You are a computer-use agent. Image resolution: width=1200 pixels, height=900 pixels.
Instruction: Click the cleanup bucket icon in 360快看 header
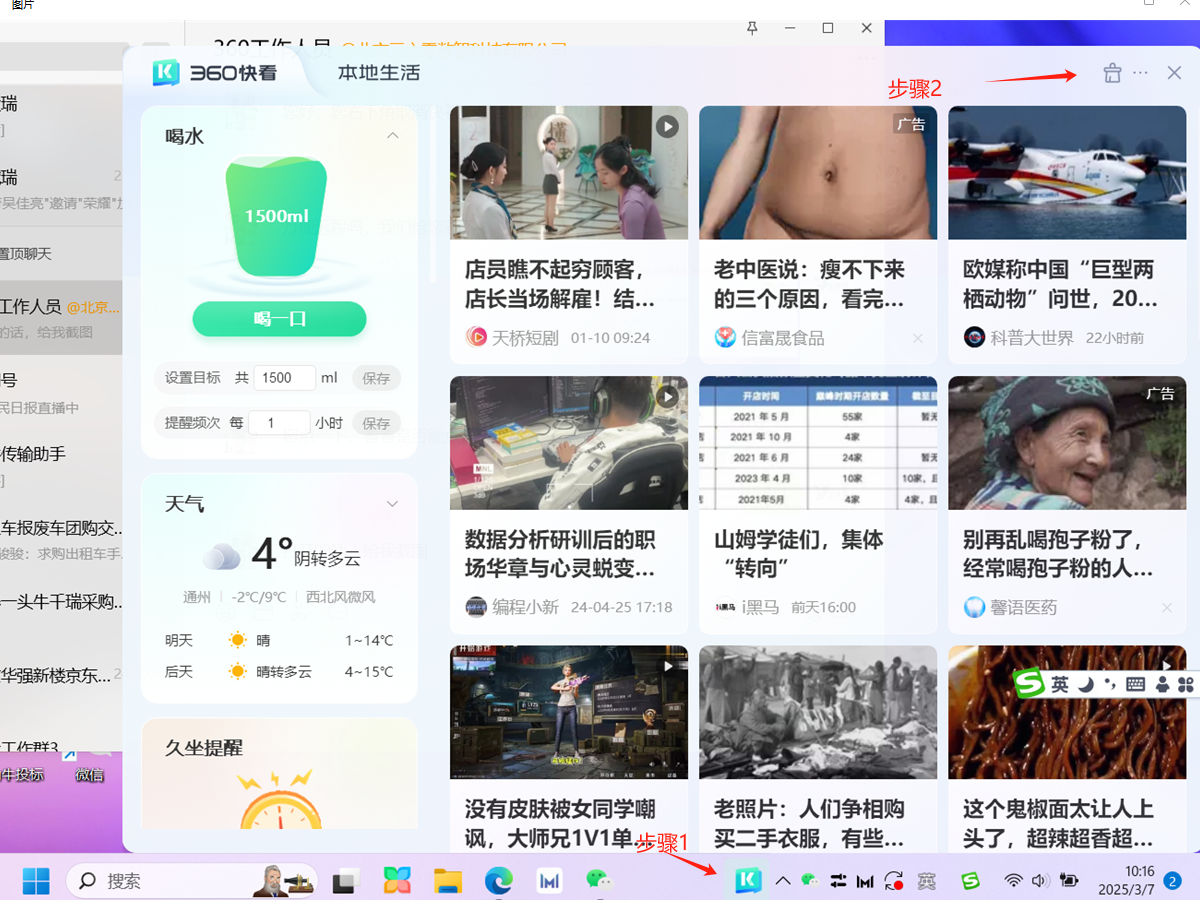1112,73
